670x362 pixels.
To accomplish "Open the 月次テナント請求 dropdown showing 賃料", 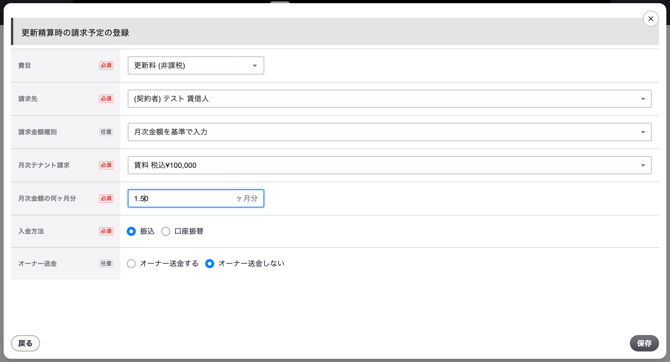I will [x=389, y=165].
